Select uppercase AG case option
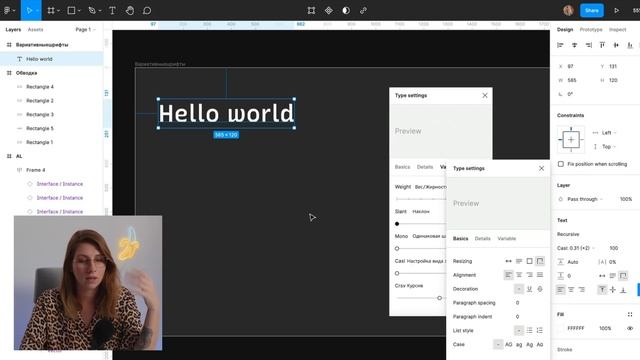The height and width of the screenshot is (360, 640). (509, 344)
